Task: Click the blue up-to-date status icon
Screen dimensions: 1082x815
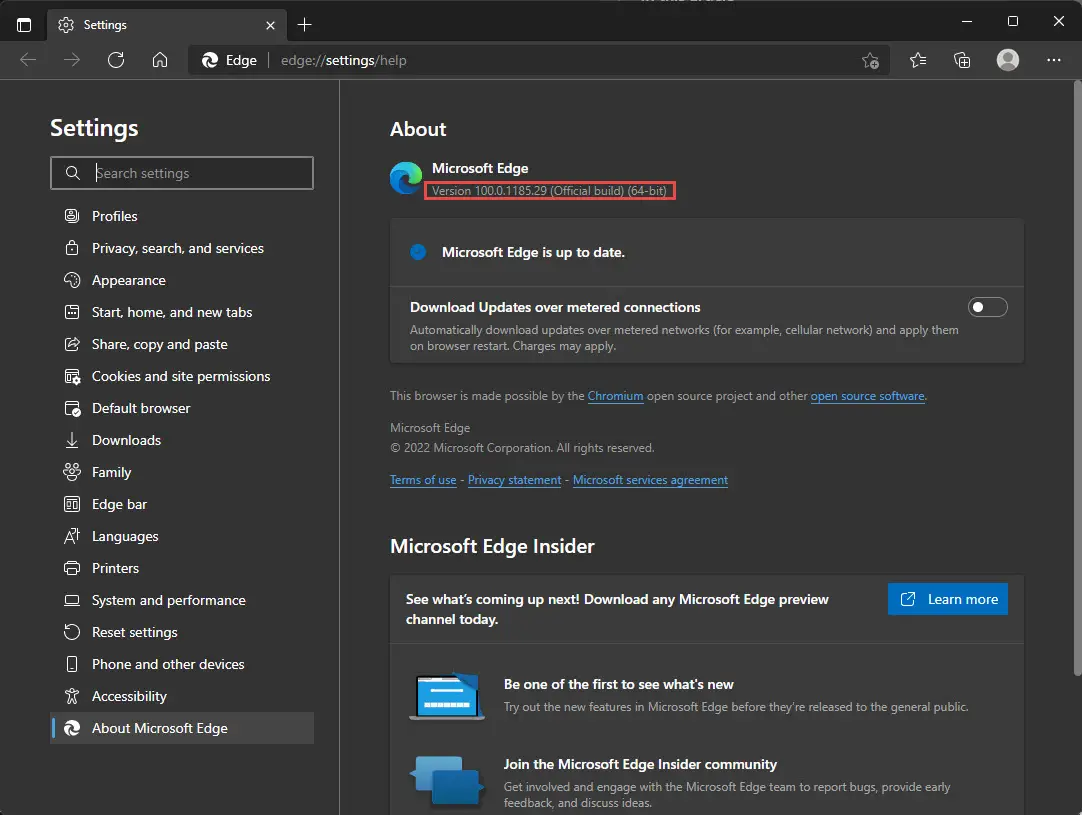Action: click(x=418, y=253)
